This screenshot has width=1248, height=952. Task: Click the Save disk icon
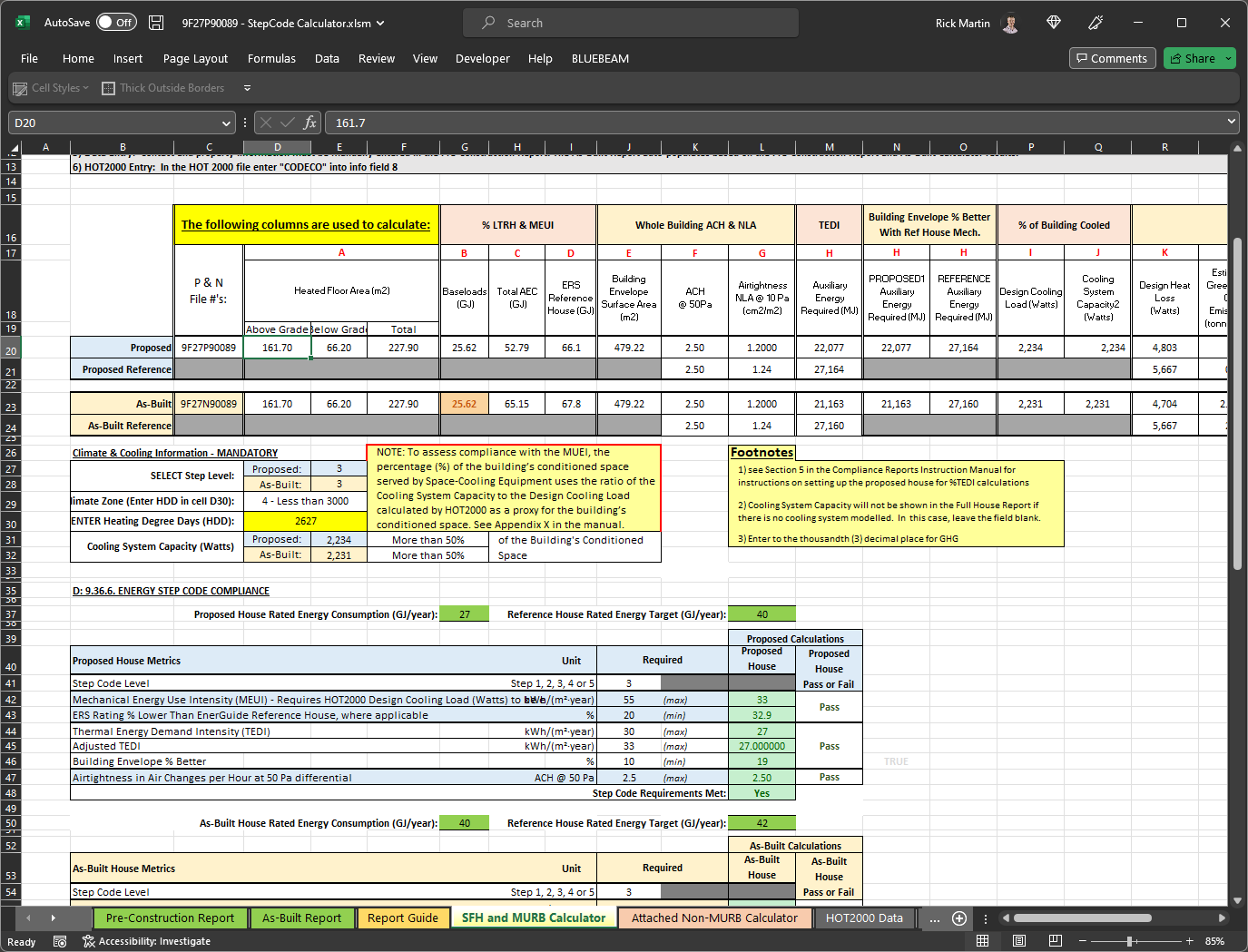click(x=156, y=23)
